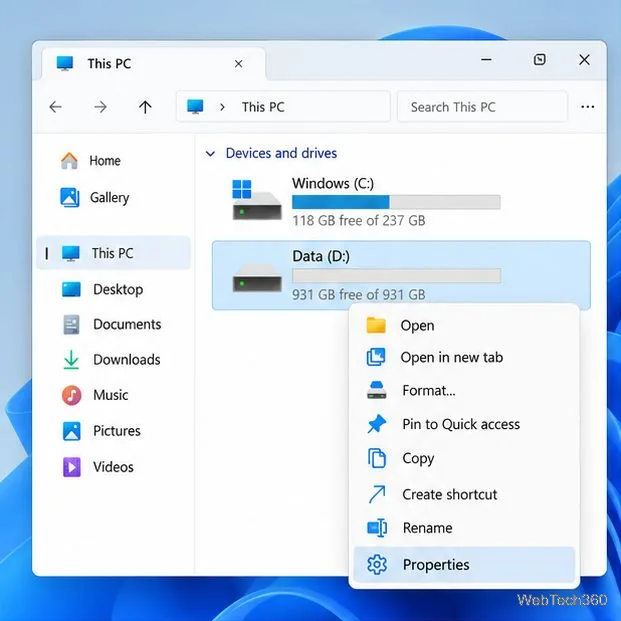Collapse the Devices and drives group
This screenshot has width=621, height=621.
coord(210,154)
